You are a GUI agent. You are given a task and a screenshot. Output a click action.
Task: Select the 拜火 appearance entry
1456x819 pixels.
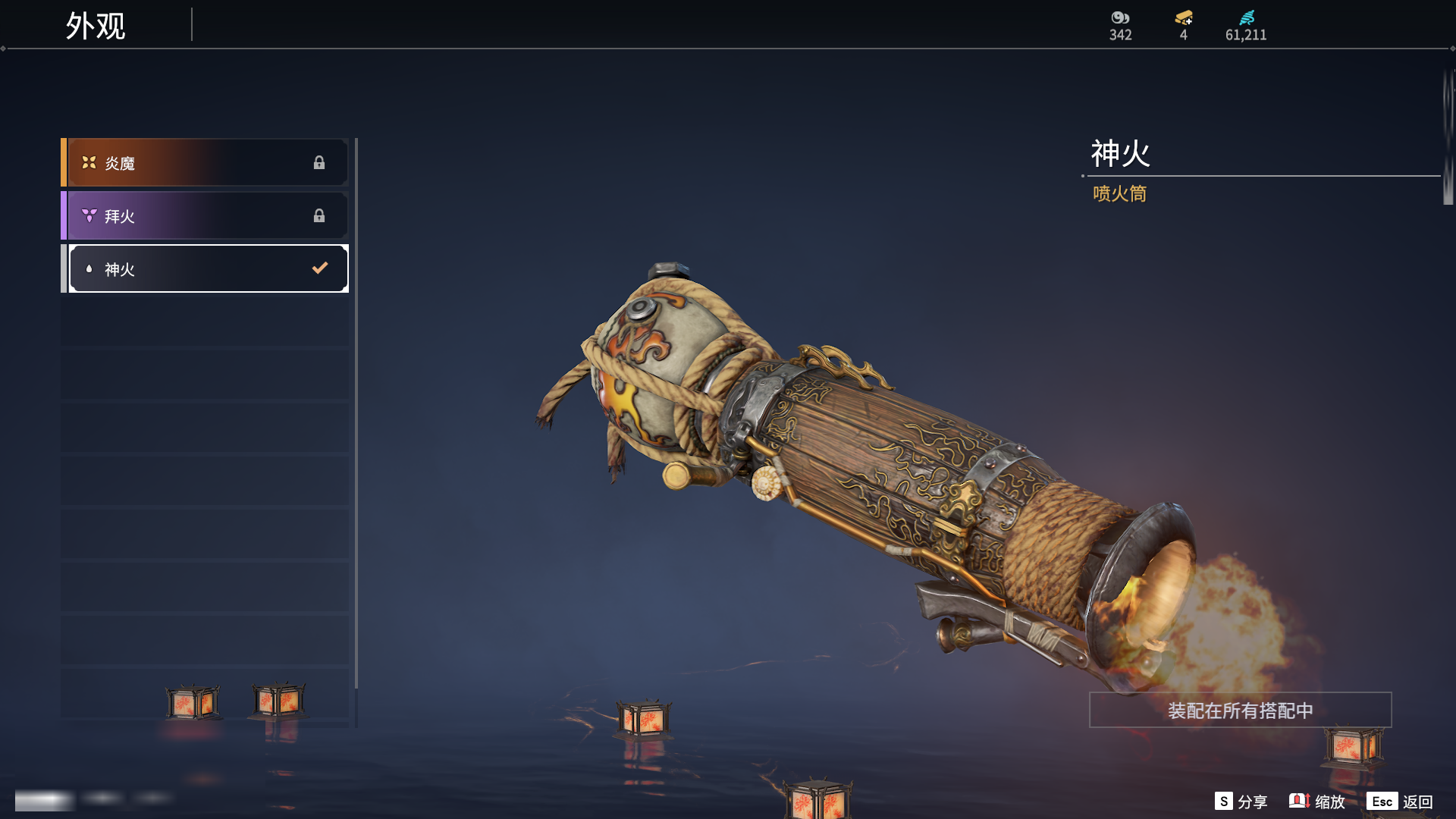205,215
